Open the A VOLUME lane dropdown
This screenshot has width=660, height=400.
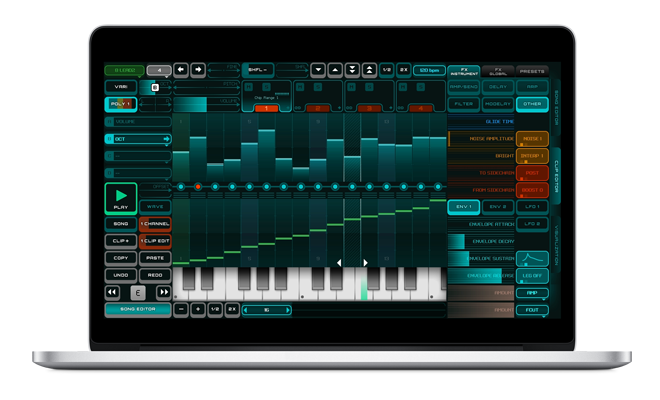click(x=138, y=122)
